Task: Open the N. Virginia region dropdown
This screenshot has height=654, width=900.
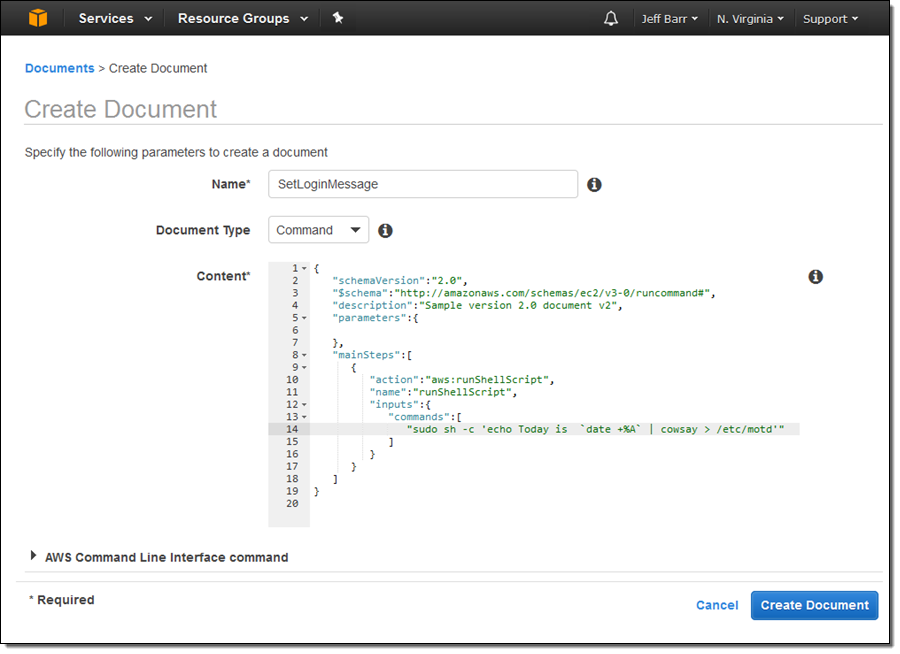Action: click(750, 19)
